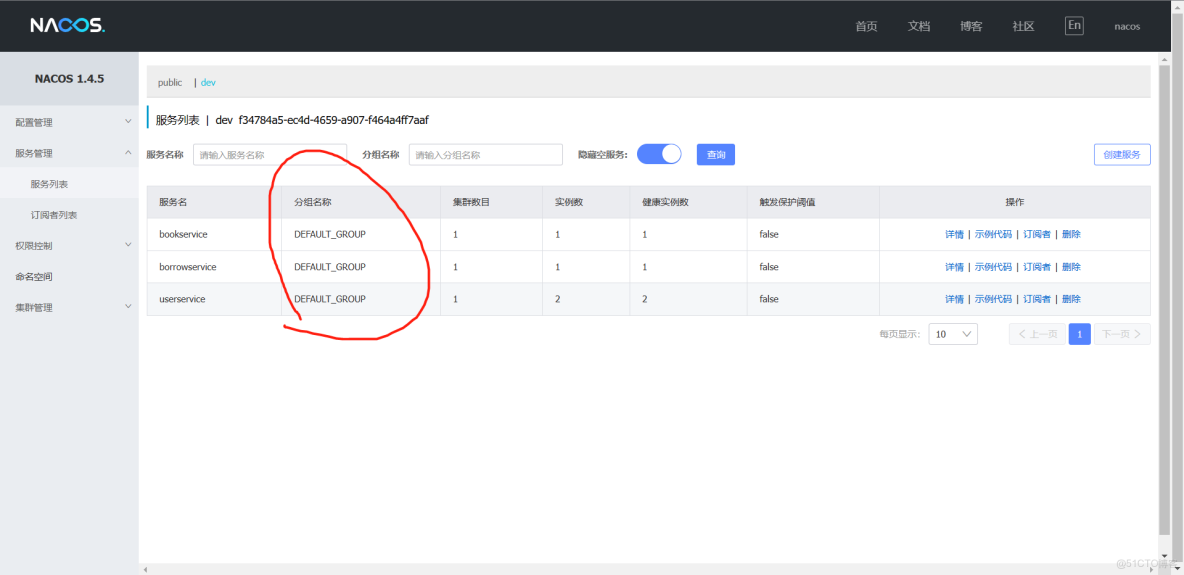Click DEFAULT_GROUP in the userservice row
This screenshot has width=1184, height=575.
330,299
